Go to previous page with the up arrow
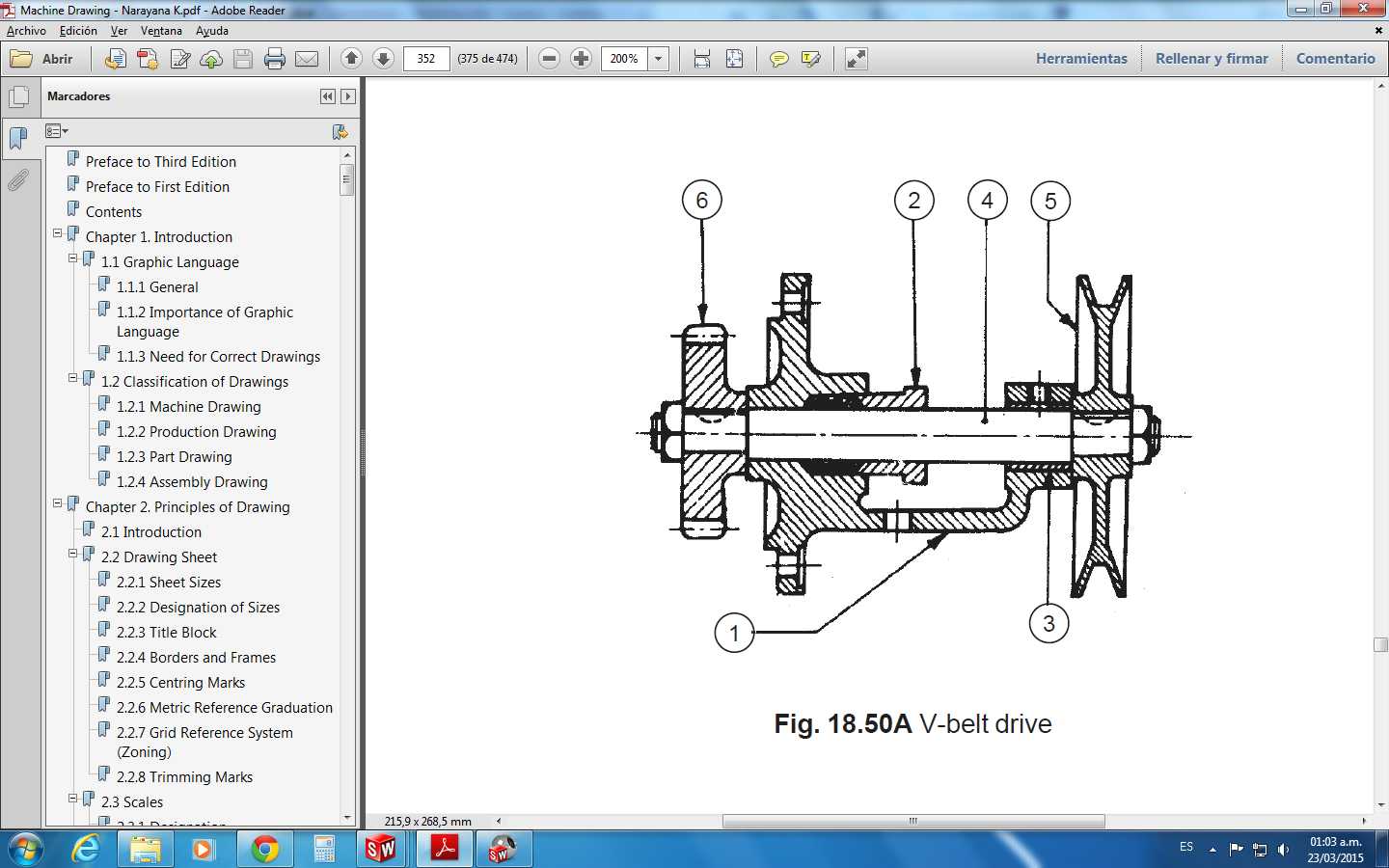This screenshot has height=868, width=1389. pyautogui.click(x=351, y=59)
